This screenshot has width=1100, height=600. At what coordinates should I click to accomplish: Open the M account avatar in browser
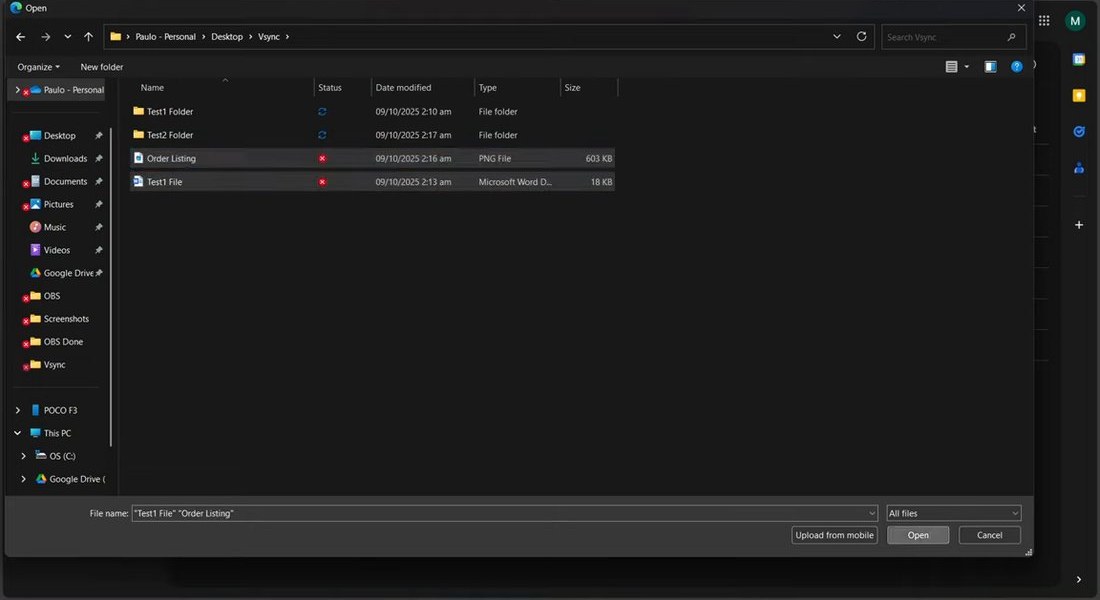tap(1075, 21)
